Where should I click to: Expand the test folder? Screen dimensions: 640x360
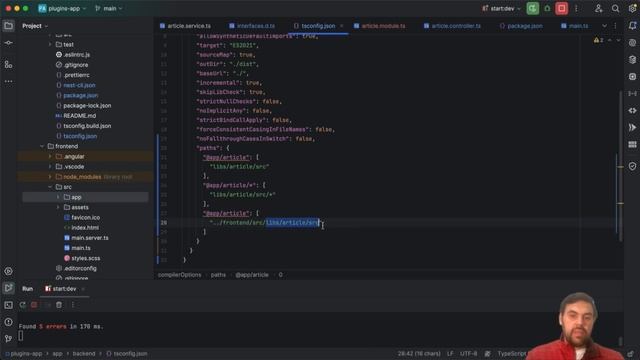point(50,44)
